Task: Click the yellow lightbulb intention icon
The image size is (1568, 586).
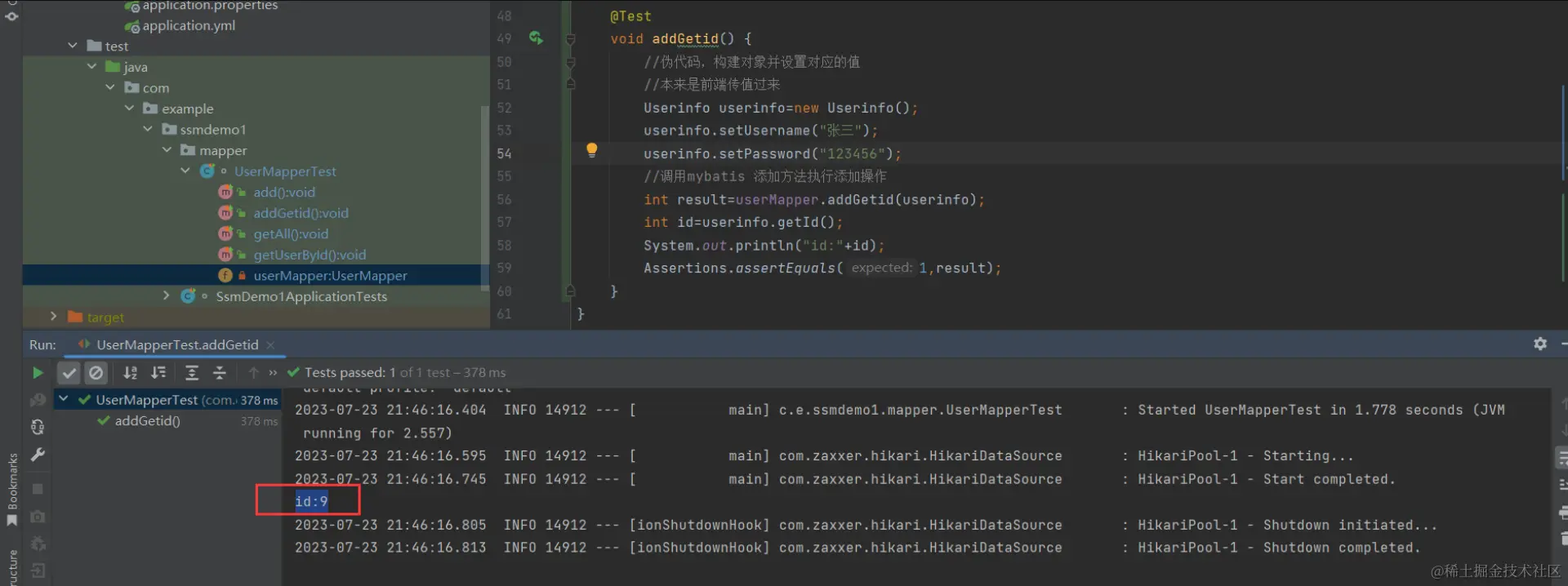Action: [592, 150]
